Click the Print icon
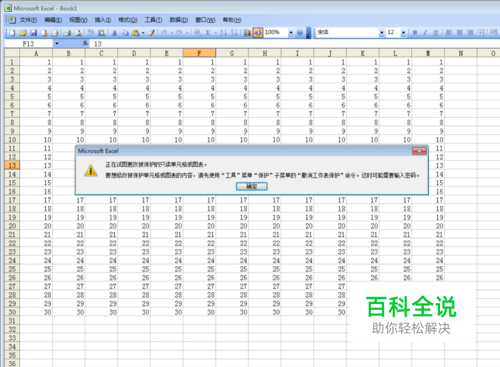 point(68,33)
